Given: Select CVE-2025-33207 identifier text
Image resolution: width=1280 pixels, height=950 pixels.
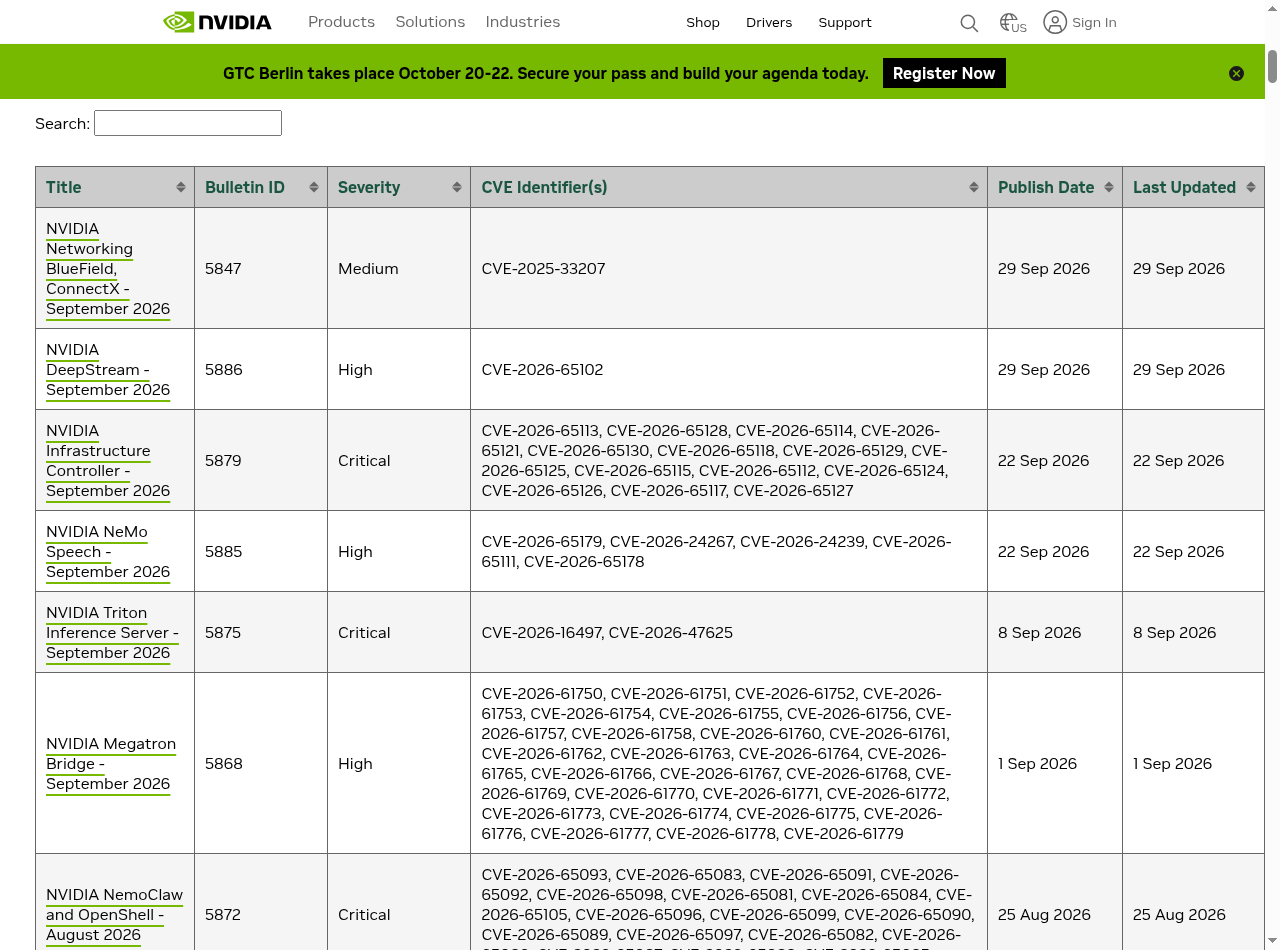Looking at the screenshot, I should tap(543, 269).
